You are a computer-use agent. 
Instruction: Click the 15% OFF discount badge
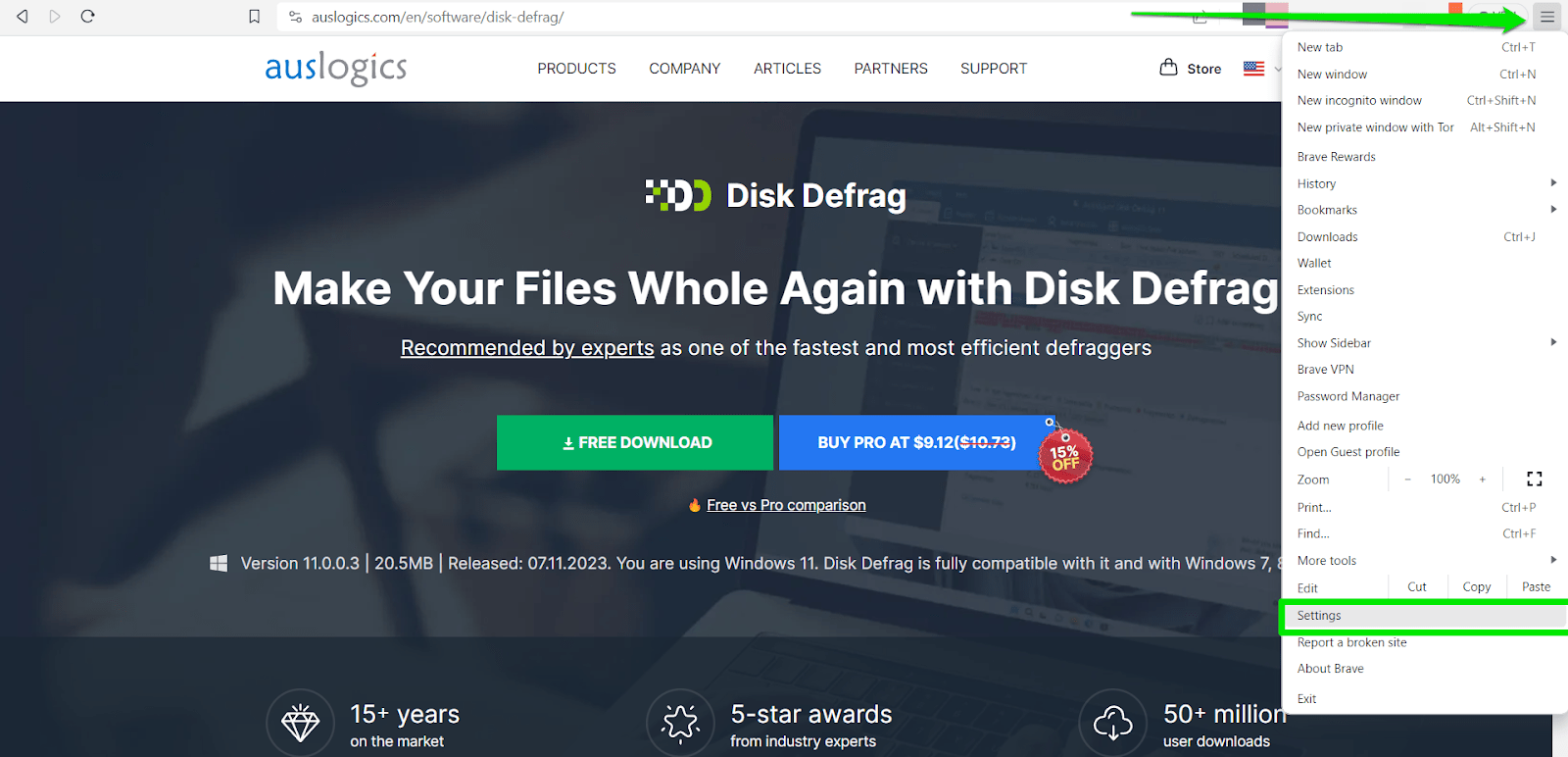[1065, 455]
